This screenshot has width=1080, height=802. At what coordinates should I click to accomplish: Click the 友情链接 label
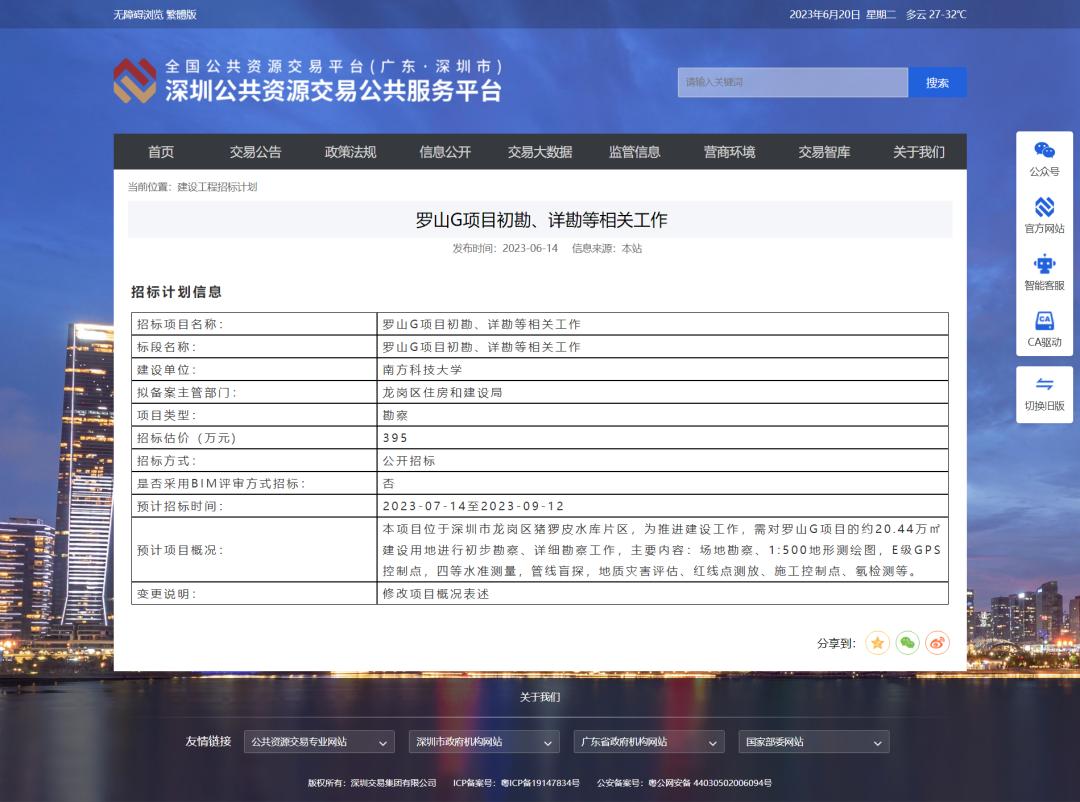click(x=208, y=741)
